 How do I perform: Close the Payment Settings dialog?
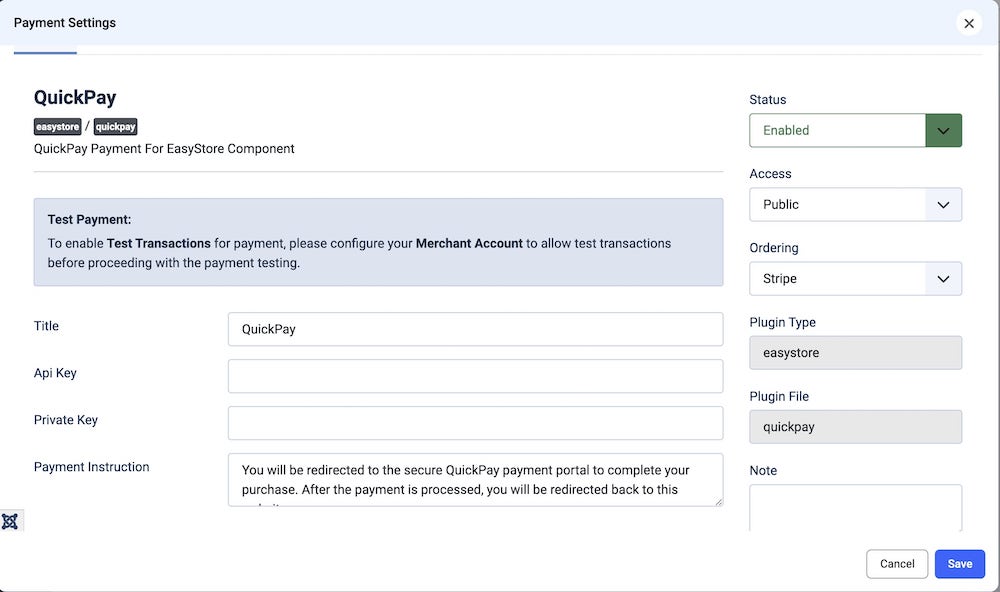tap(968, 23)
